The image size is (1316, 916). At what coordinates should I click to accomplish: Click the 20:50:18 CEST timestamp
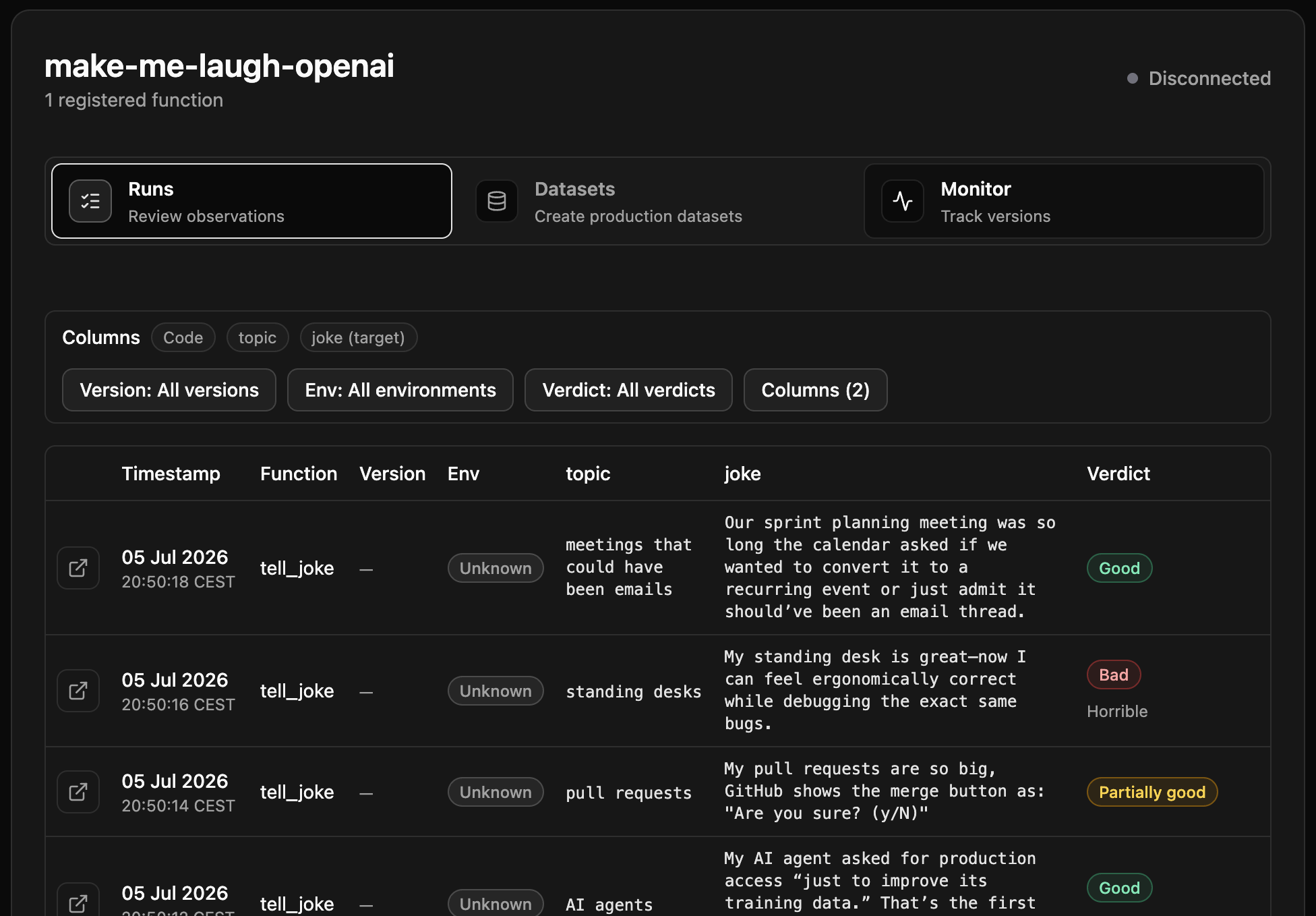point(178,581)
